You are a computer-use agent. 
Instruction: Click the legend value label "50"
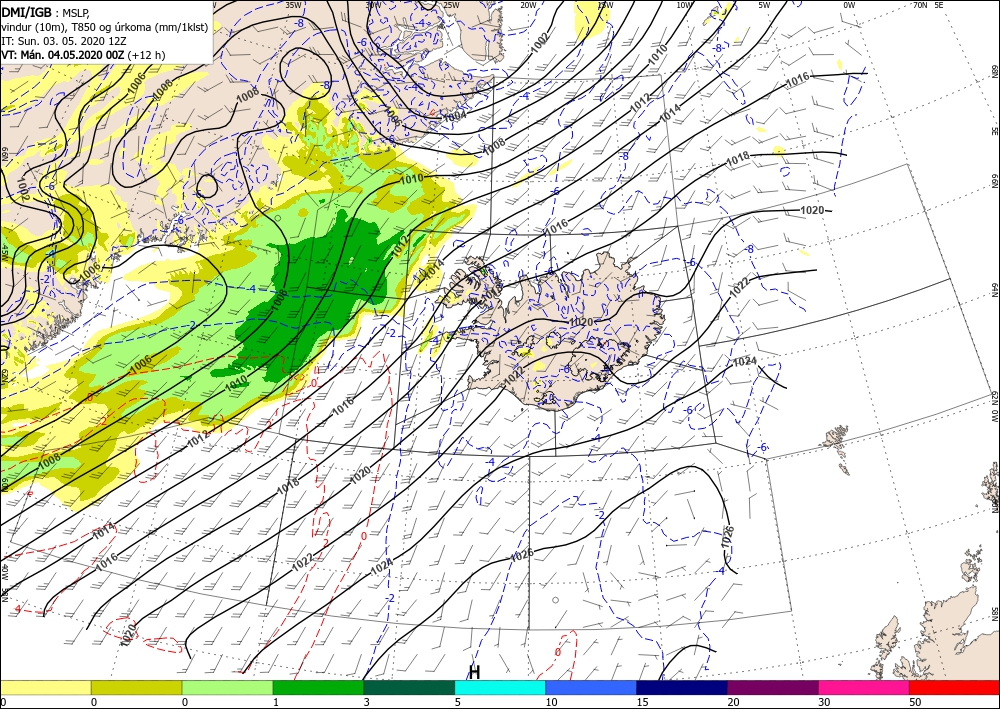915,702
